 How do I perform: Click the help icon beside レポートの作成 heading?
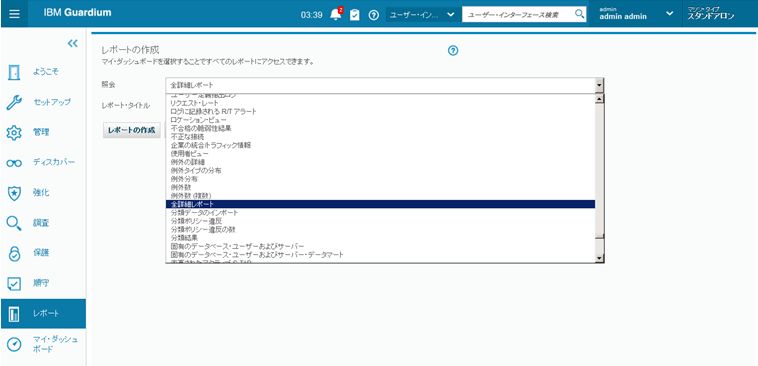point(453,51)
